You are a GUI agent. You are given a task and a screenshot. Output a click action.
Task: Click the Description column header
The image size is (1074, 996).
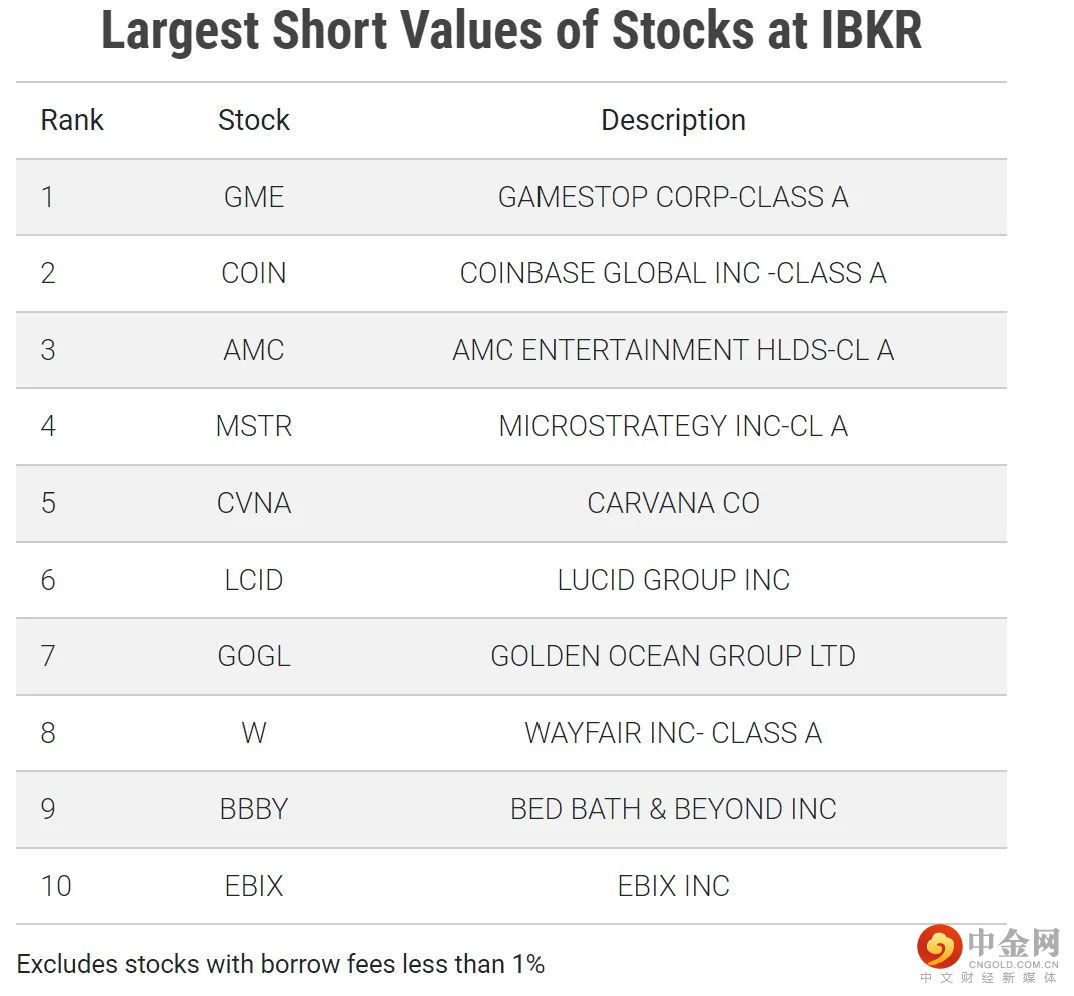673,120
